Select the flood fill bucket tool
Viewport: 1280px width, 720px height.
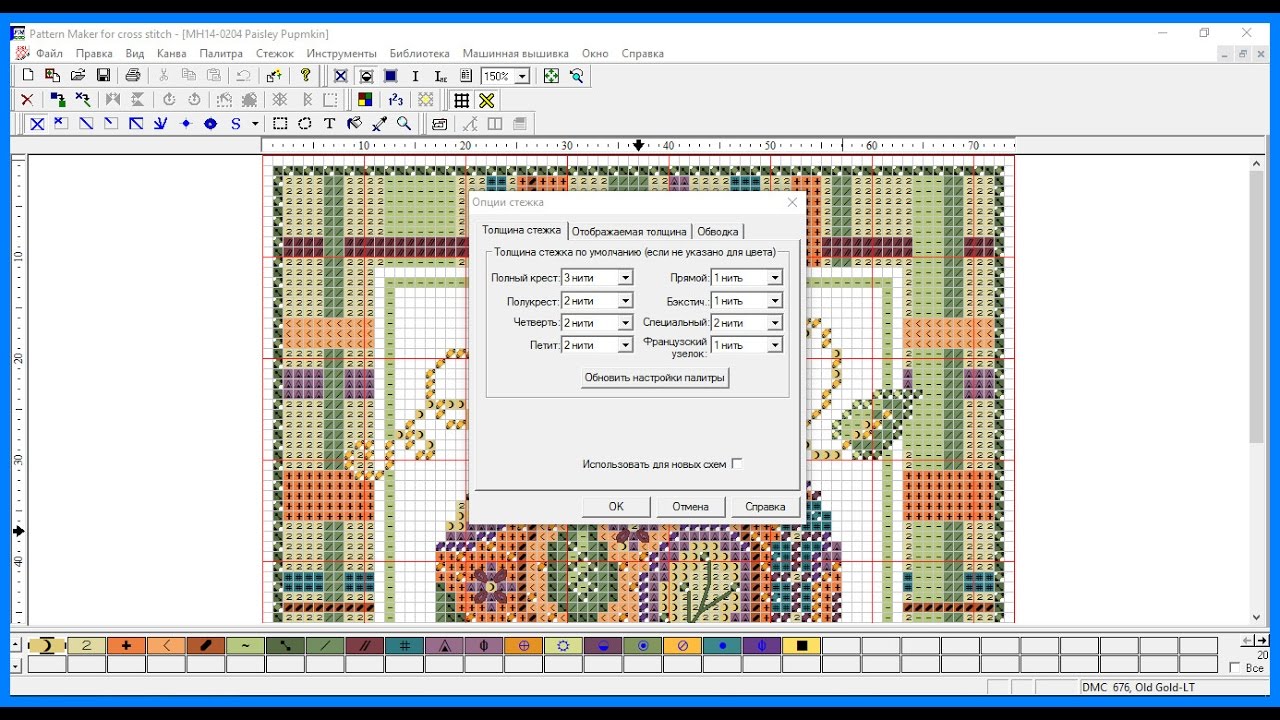click(354, 124)
